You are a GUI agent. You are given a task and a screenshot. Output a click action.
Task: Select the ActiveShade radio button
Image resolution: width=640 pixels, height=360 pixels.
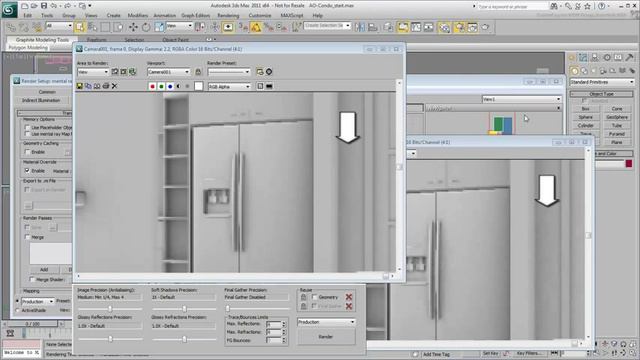(x=18, y=310)
